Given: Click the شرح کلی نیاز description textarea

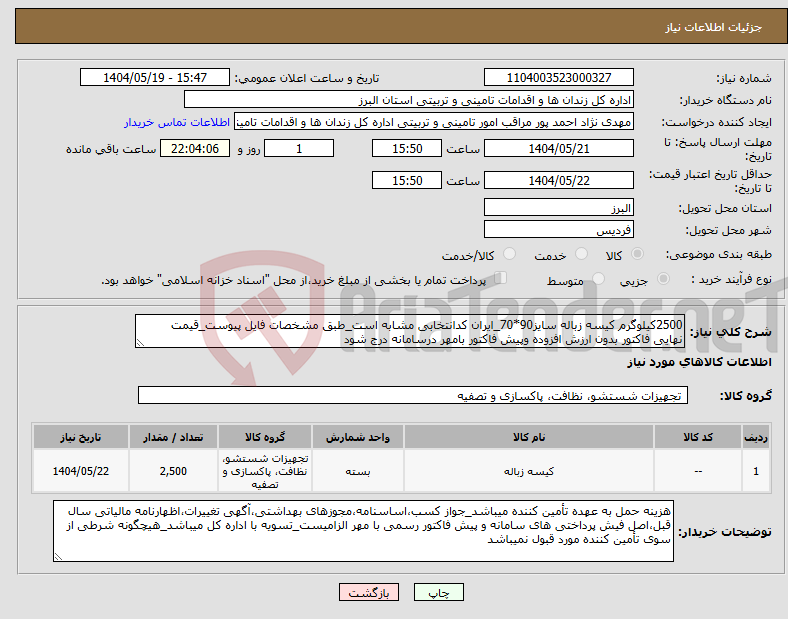Looking at the screenshot, I should pos(410,332).
